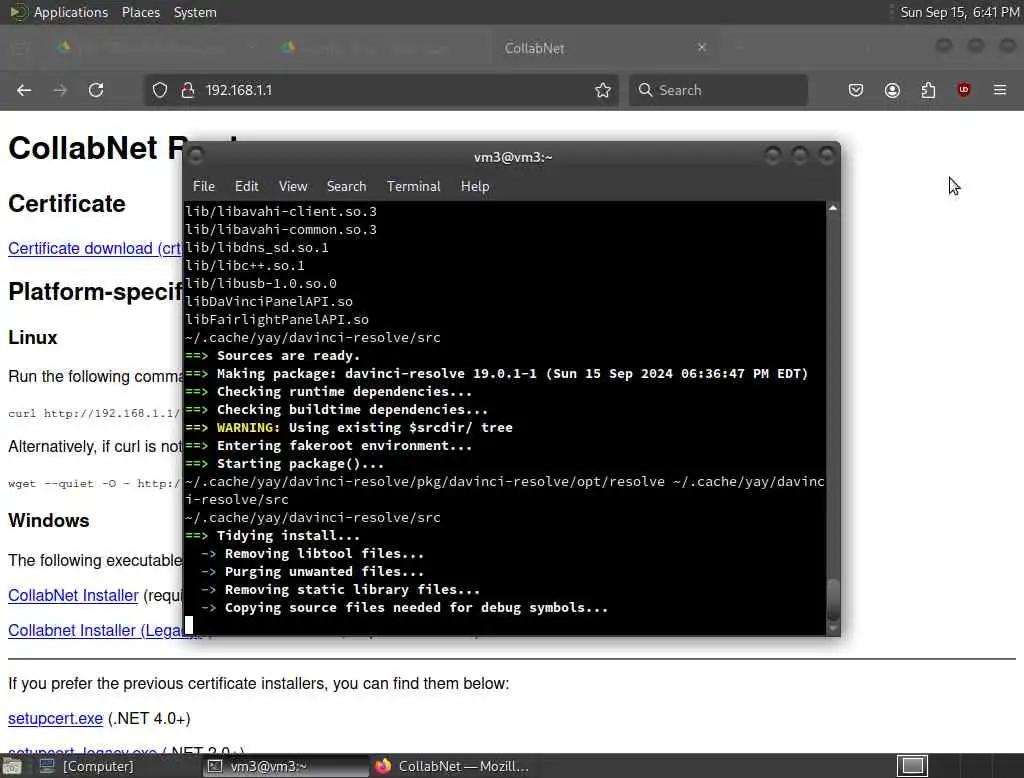Click the CollabNet Installer link
This screenshot has width=1024, height=778.
pos(73,595)
